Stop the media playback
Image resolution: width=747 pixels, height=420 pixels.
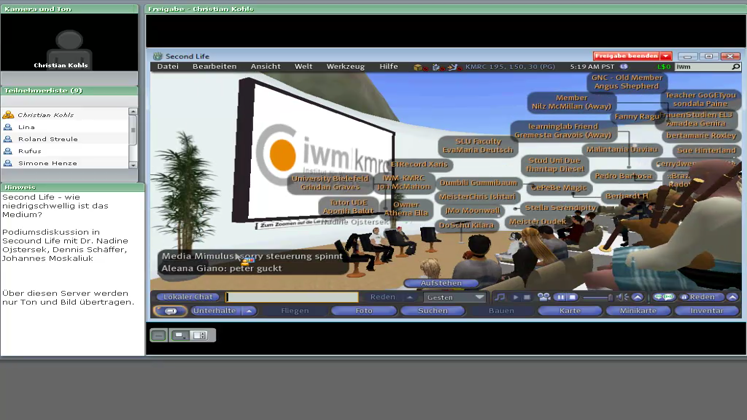[572, 297]
